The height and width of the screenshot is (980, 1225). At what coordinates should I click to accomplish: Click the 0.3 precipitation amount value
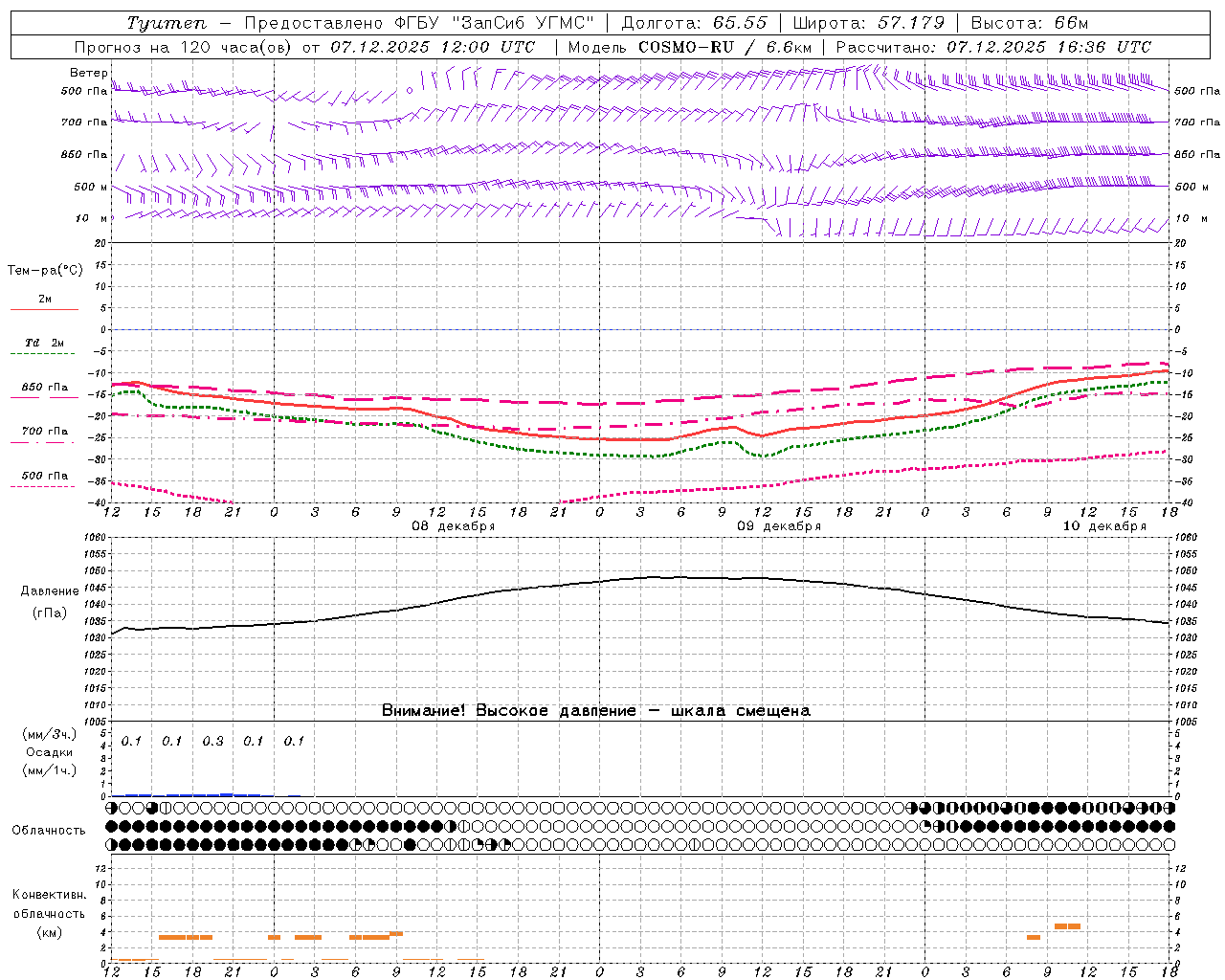(x=212, y=742)
